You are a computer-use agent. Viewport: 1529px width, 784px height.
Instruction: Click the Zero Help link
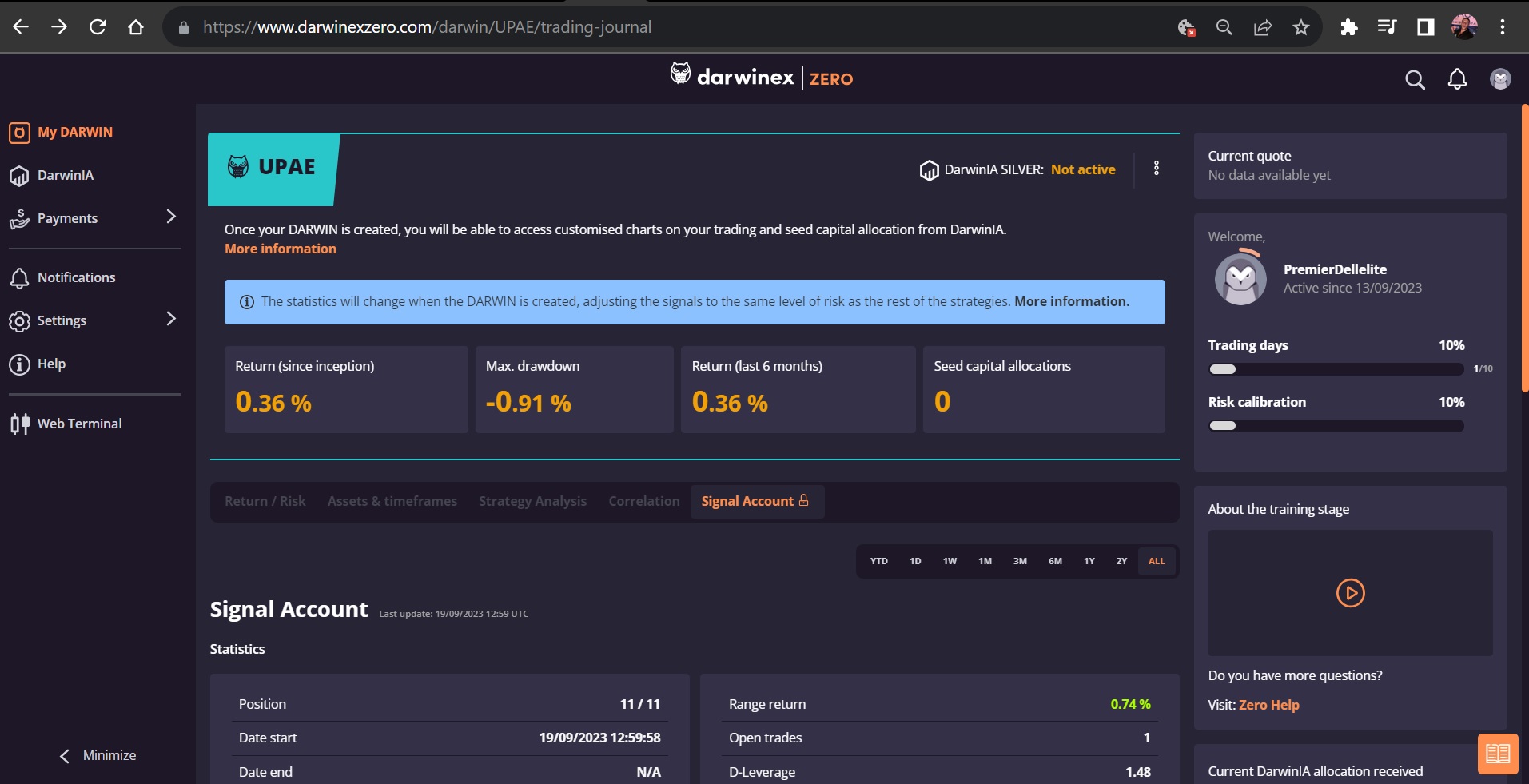[1268, 705]
